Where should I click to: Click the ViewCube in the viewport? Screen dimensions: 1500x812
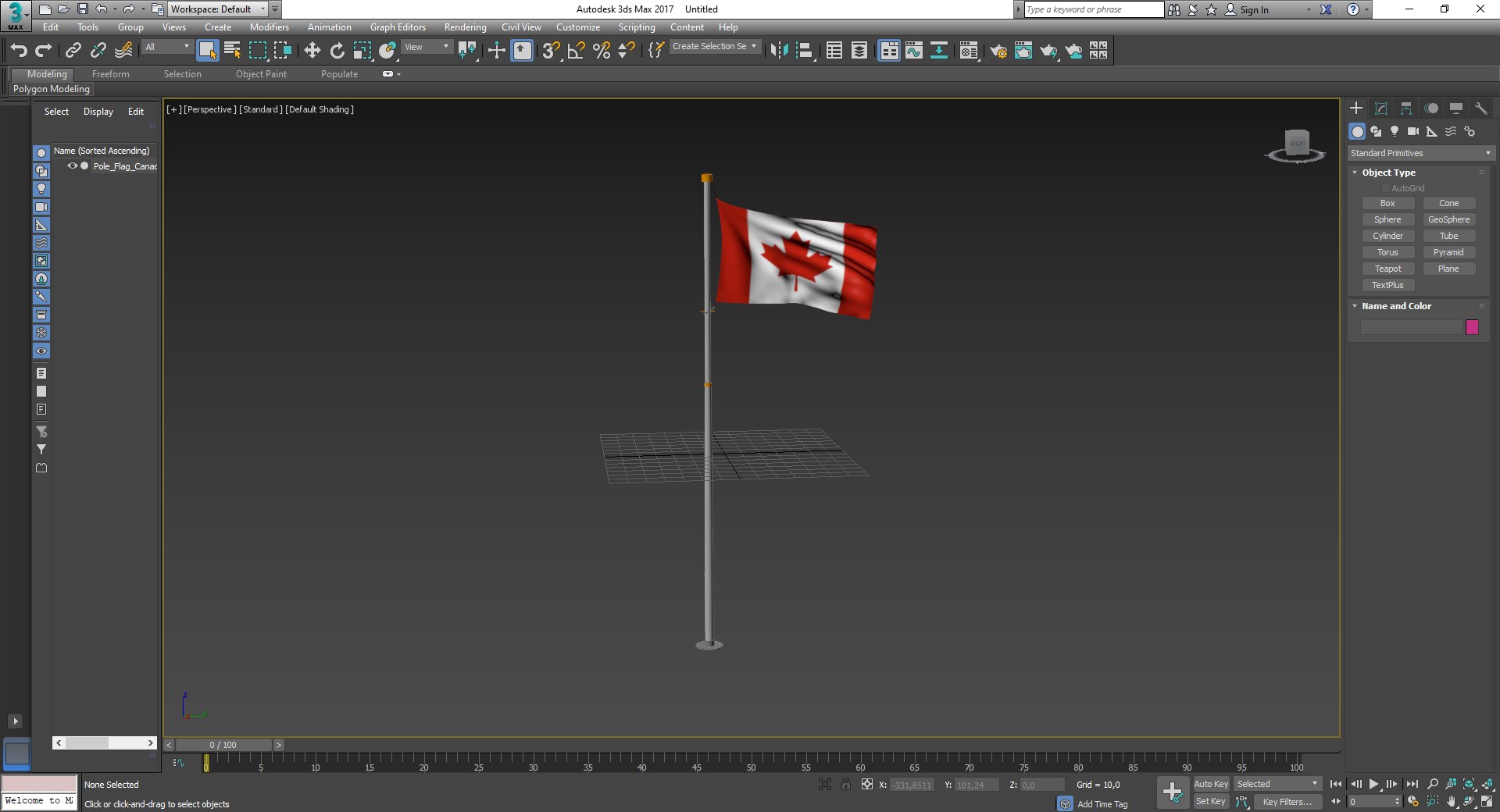(x=1296, y=145)
